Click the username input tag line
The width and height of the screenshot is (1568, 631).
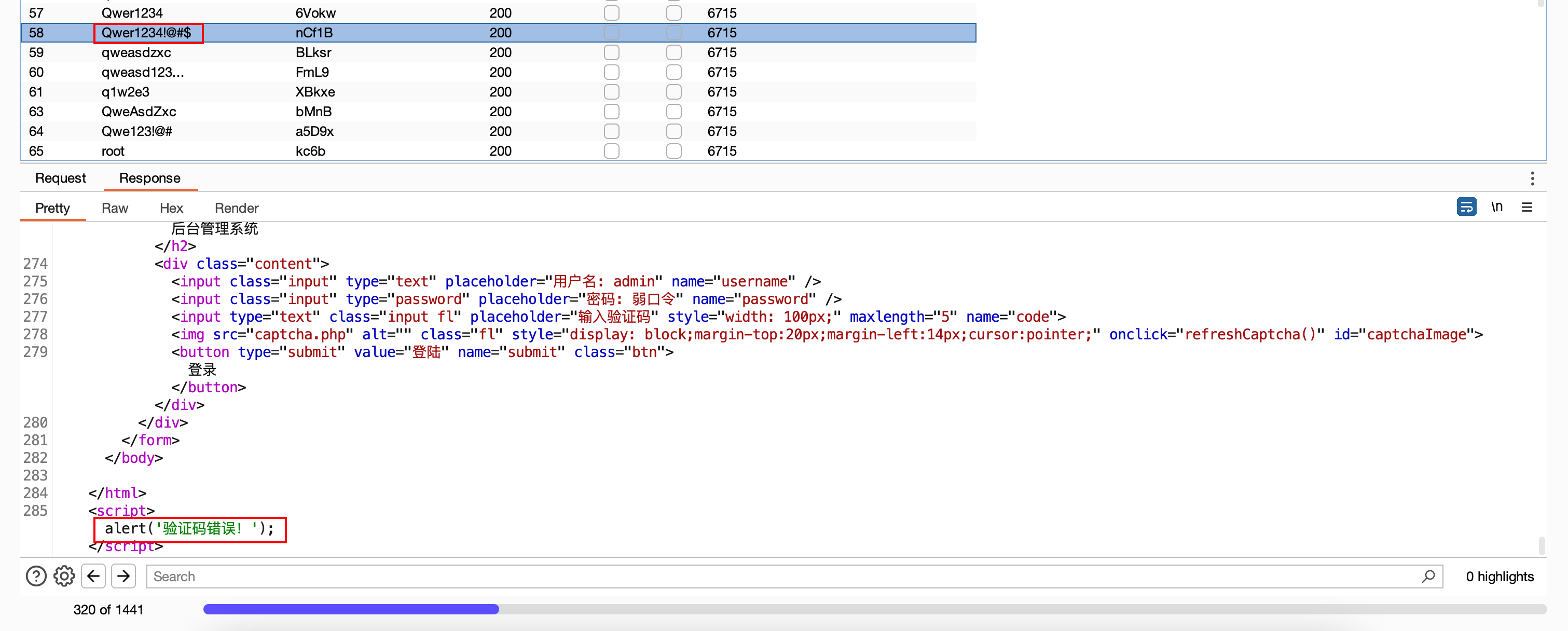(x=496, y=281)
